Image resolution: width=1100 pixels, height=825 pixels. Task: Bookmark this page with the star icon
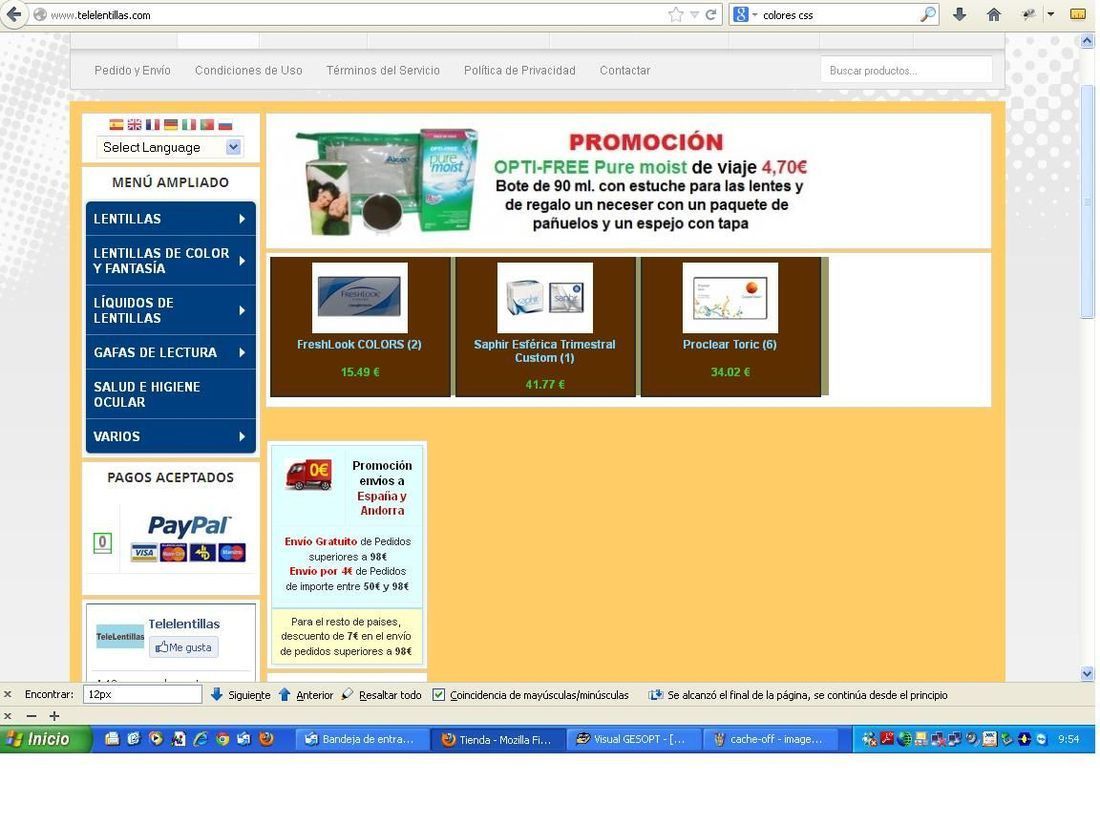click(675, 15)
